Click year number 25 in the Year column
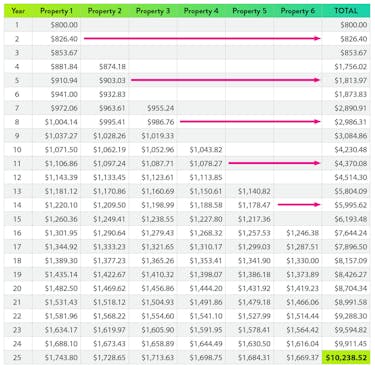This screenshot has width=375, height=369. point(17,358)
